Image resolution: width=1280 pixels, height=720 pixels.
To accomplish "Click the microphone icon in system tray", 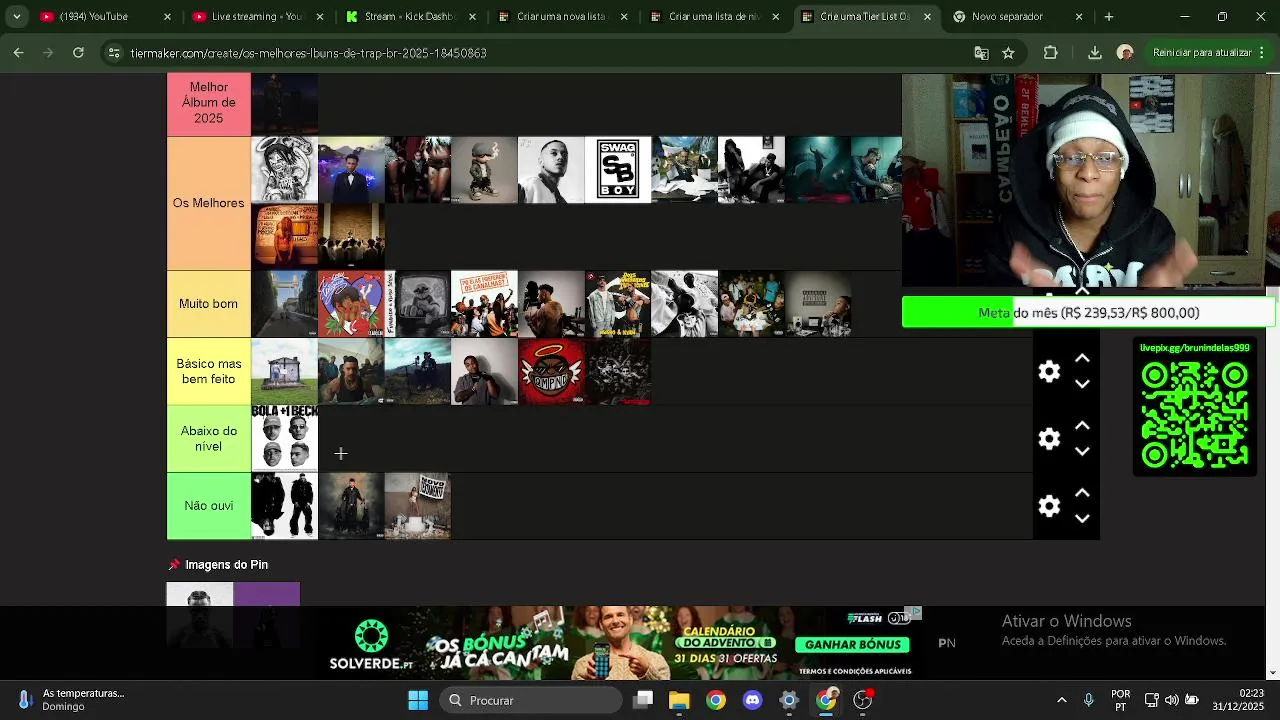I will pyautogui.click(x=1089, y=700).
